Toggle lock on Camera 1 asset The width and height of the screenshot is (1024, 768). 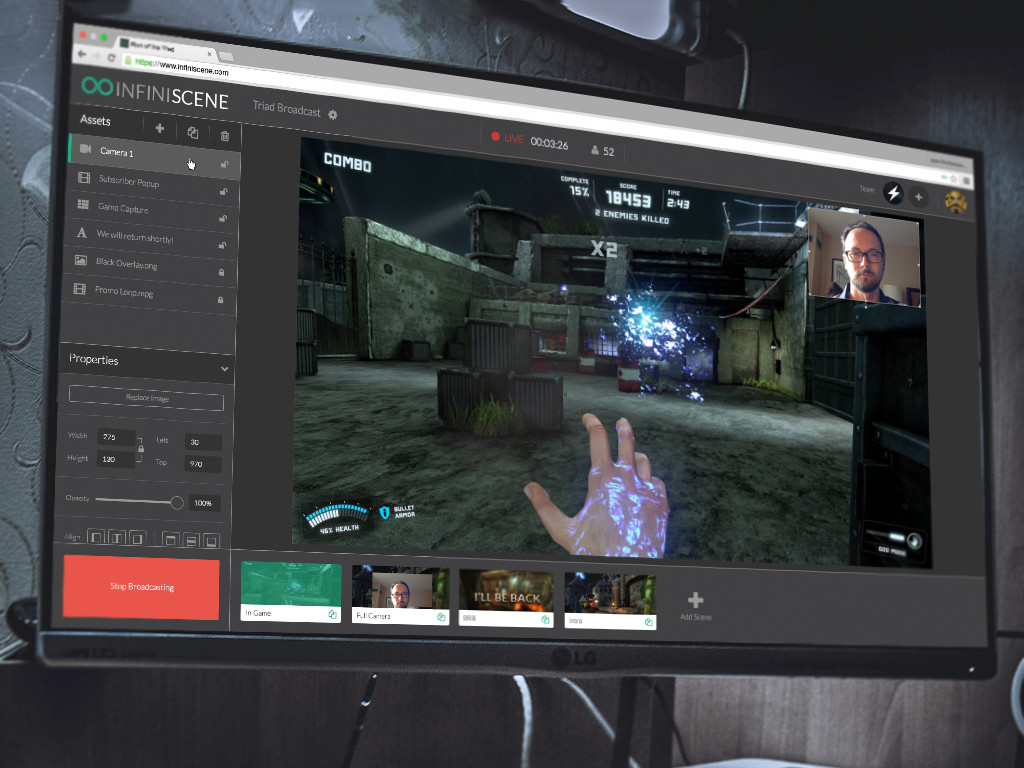[x=223, y=165]
